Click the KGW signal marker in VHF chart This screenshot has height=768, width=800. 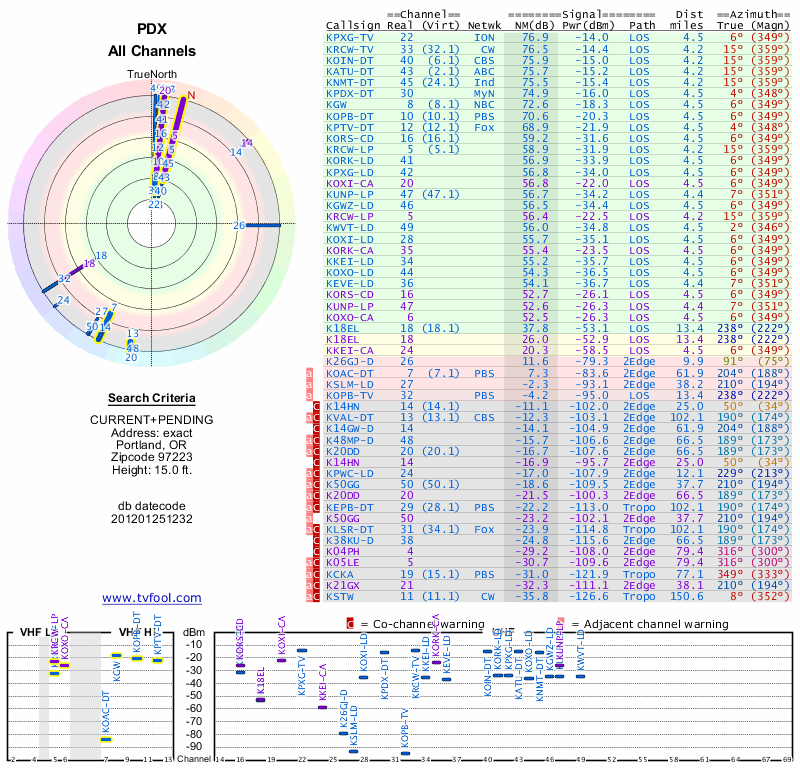pos(116,656)
